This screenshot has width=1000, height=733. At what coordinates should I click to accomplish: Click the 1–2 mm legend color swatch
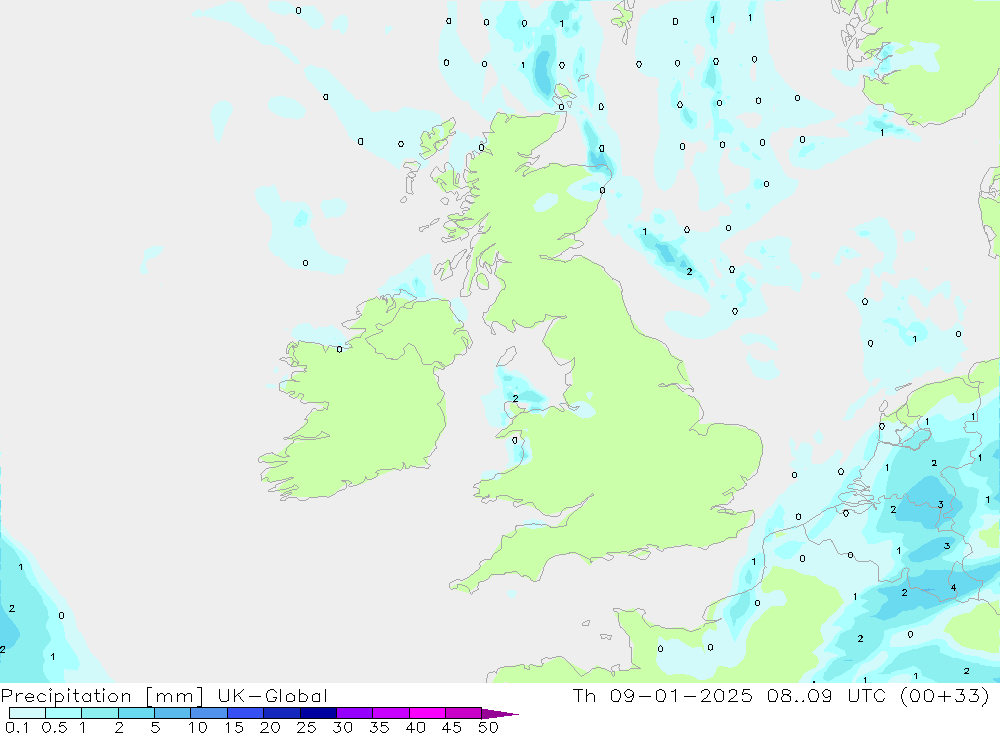pos(100,713)
